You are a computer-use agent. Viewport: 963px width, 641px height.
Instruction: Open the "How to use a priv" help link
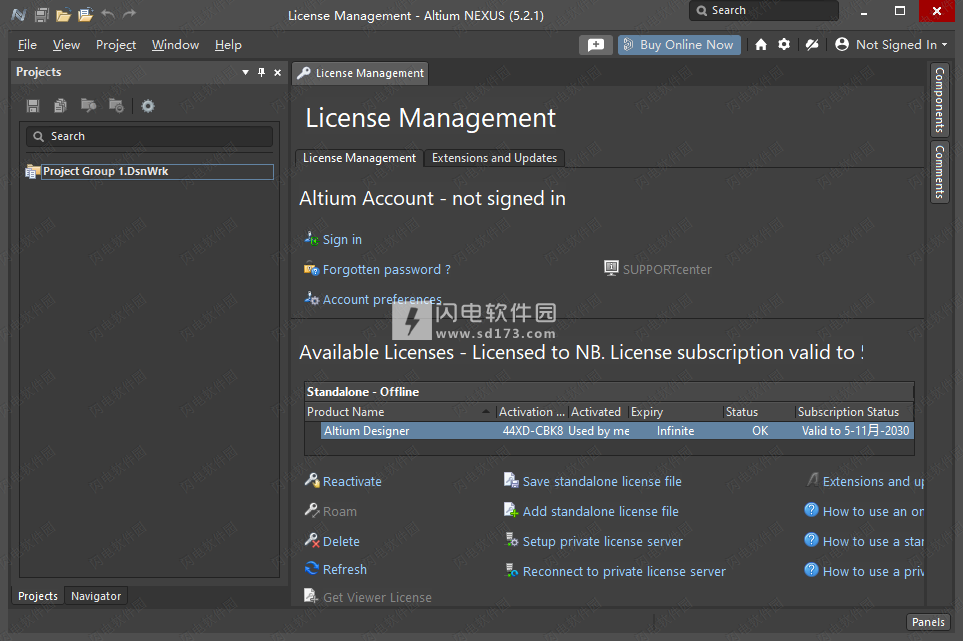[873, 572]
